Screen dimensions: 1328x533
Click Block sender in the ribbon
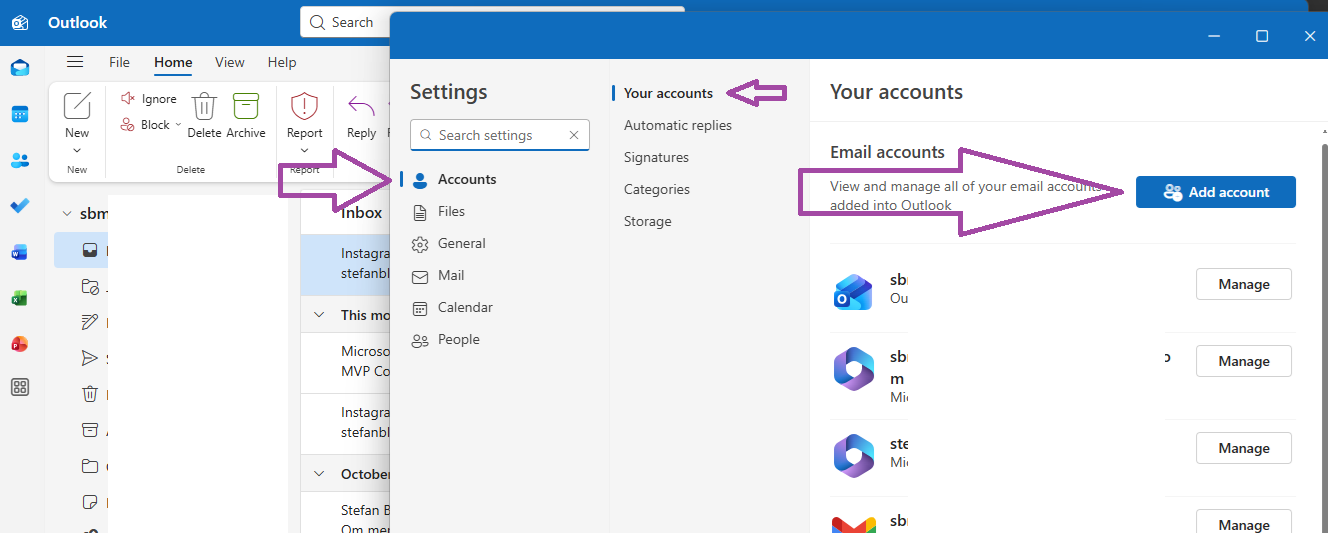(x=145, y=125)
